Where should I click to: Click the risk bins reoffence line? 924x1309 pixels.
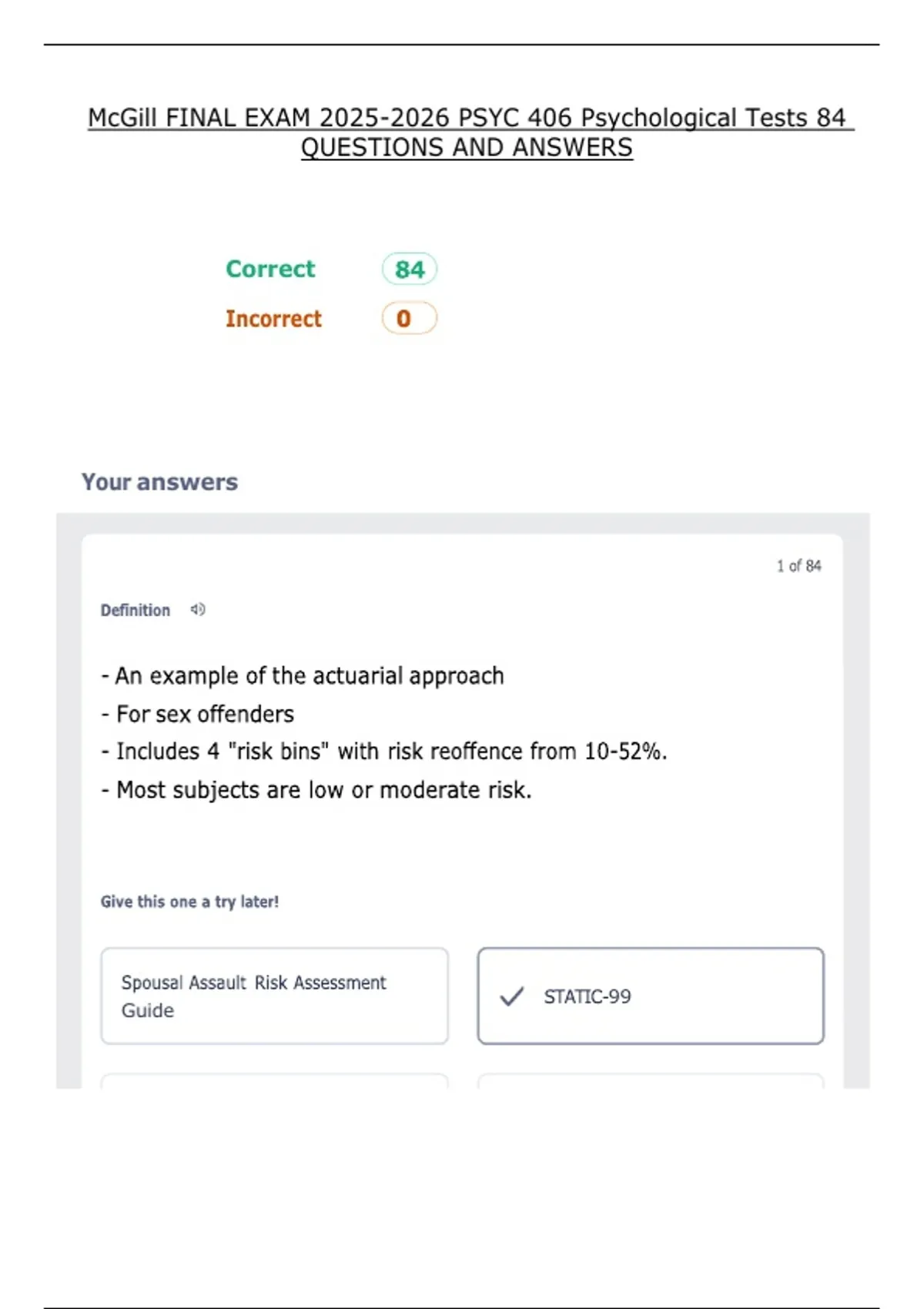384,752
